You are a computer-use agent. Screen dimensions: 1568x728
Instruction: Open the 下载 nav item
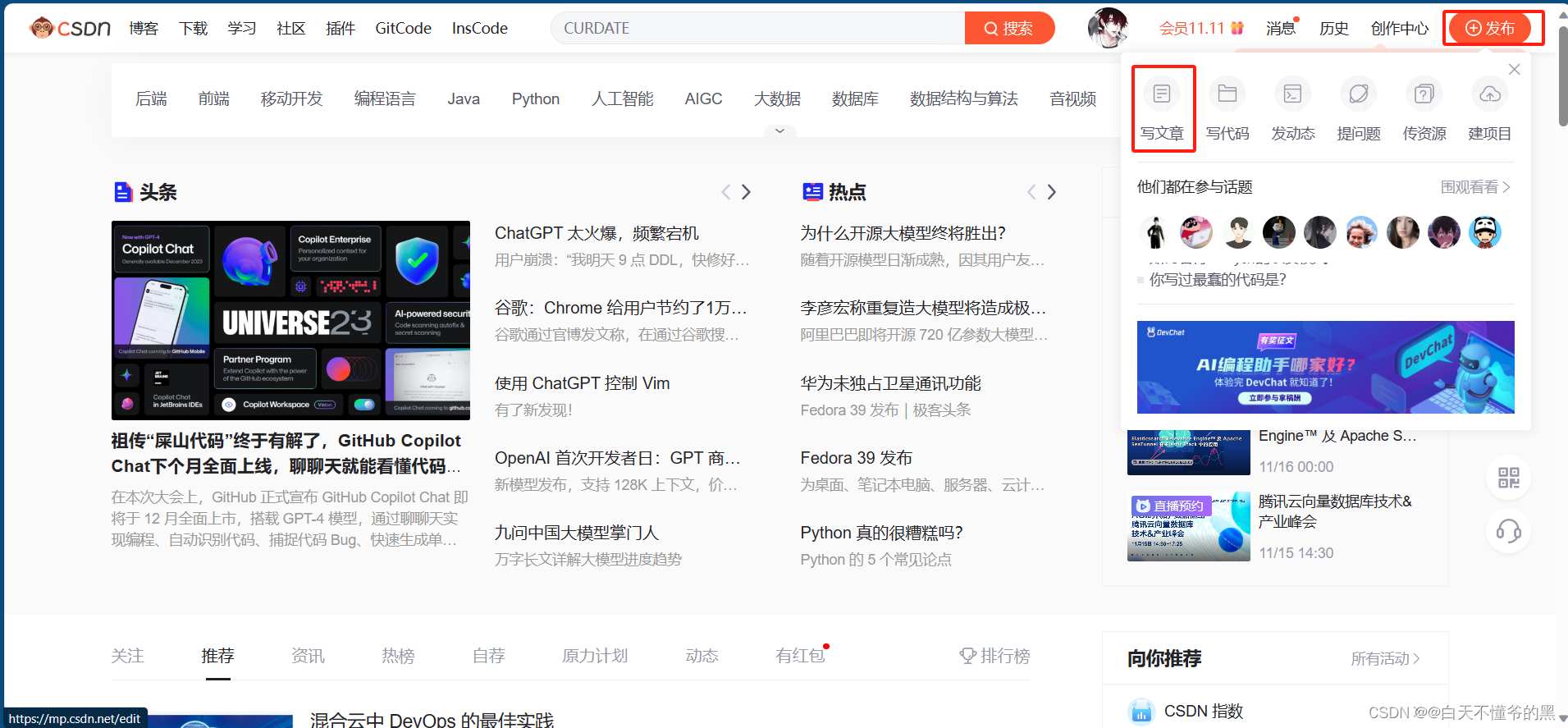pyautogui.click(x=194, y=28)
